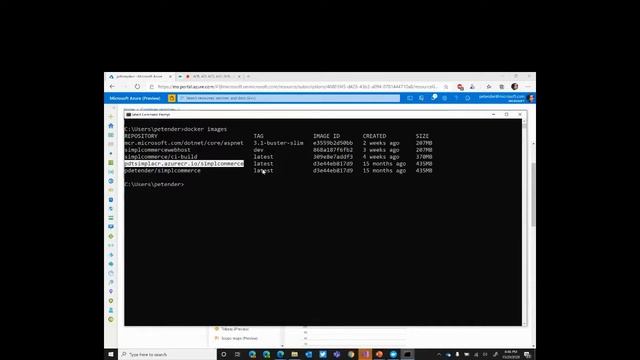Open Azure feedback smiley icon

[468, 98]
